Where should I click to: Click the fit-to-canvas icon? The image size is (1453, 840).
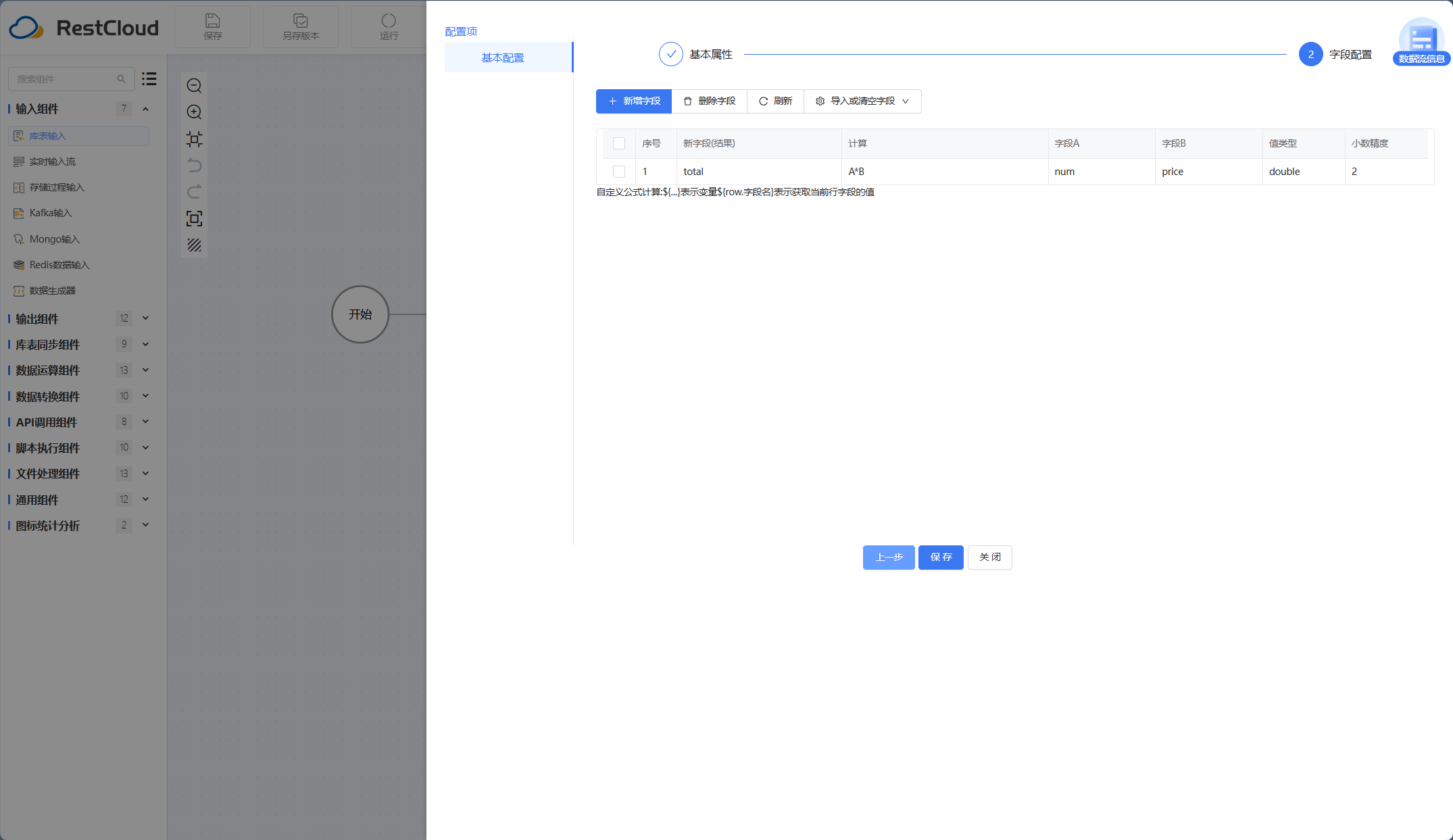pos(194,139)
